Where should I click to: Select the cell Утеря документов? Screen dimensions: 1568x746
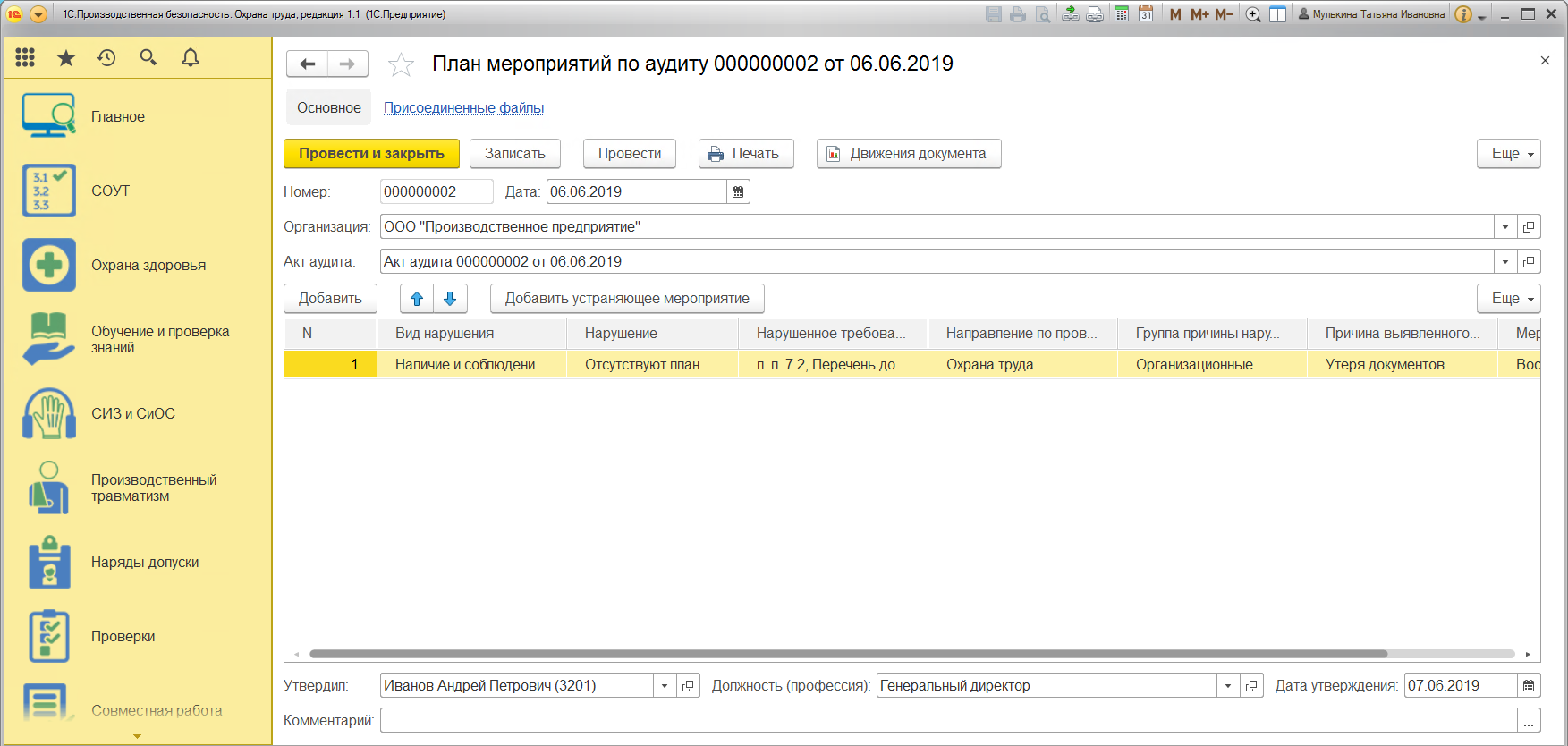coord(1402,364)
